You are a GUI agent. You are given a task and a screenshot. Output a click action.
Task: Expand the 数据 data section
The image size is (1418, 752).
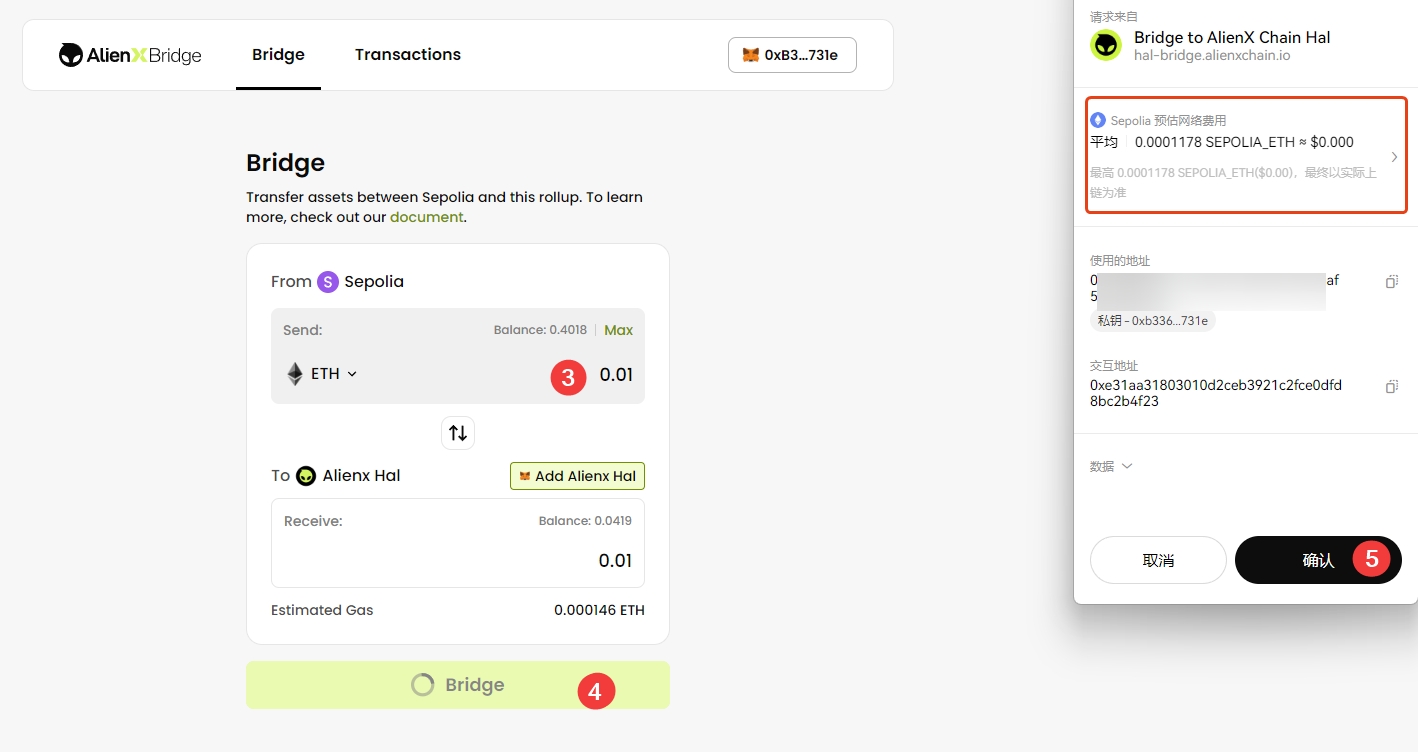pos(1111,466)
